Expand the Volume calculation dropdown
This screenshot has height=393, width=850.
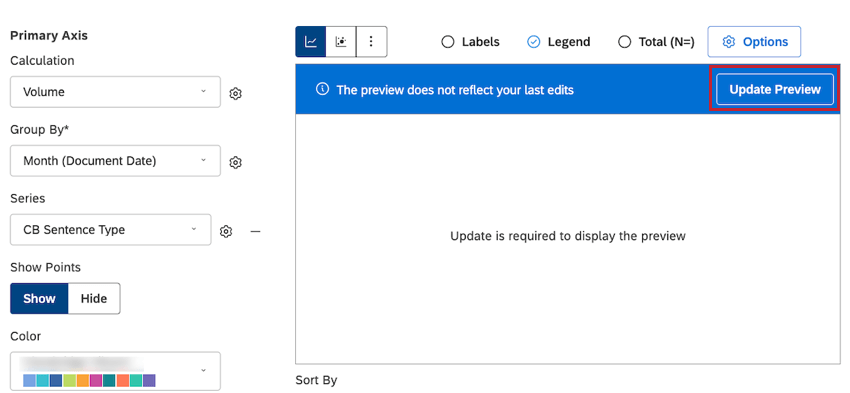click(x=115, y=92)
